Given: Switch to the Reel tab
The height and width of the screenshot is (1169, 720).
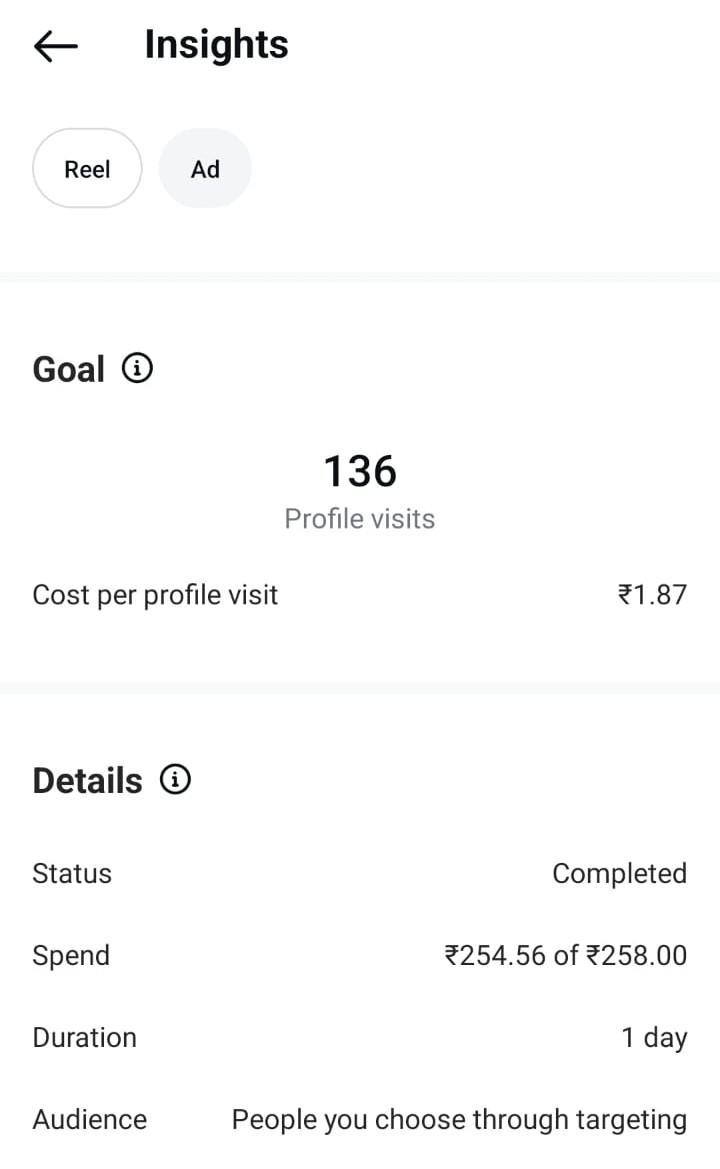Looking at the screenshot, I should pyautogui.click(x=87, y=169).
